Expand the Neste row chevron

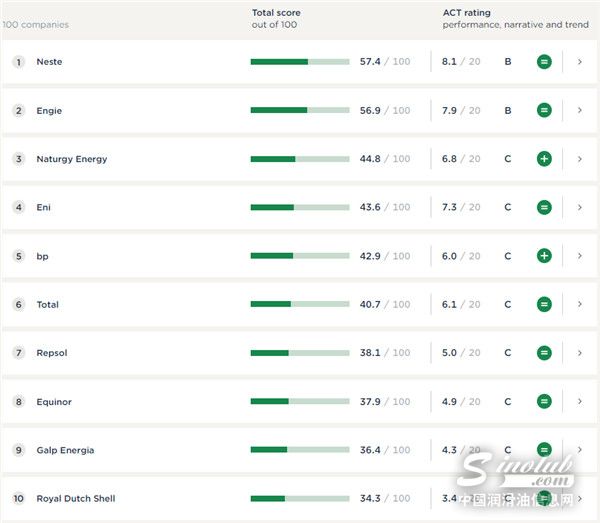tap(579, 62)
